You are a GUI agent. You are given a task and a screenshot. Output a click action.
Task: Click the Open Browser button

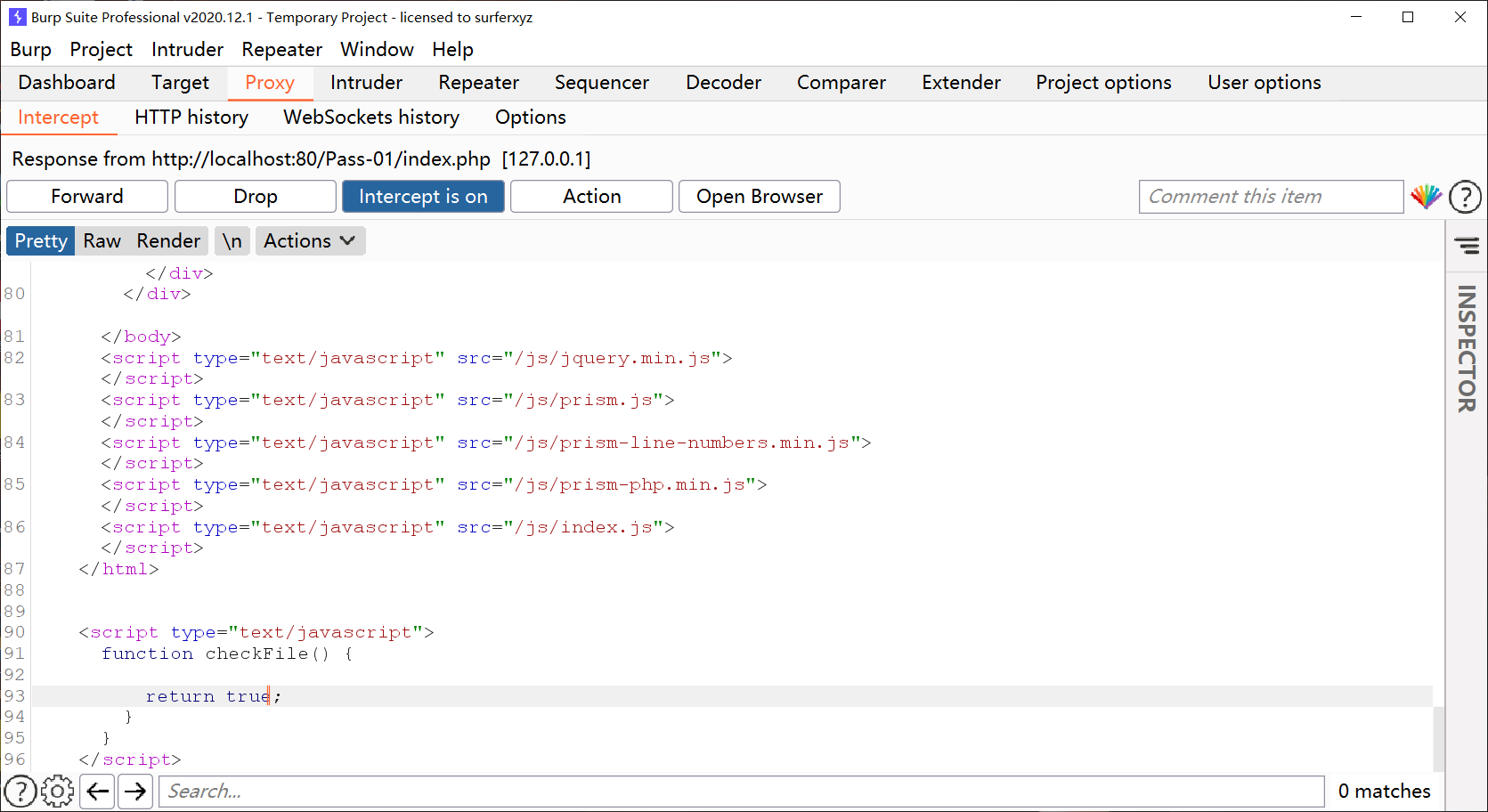[x=760, y=197]
